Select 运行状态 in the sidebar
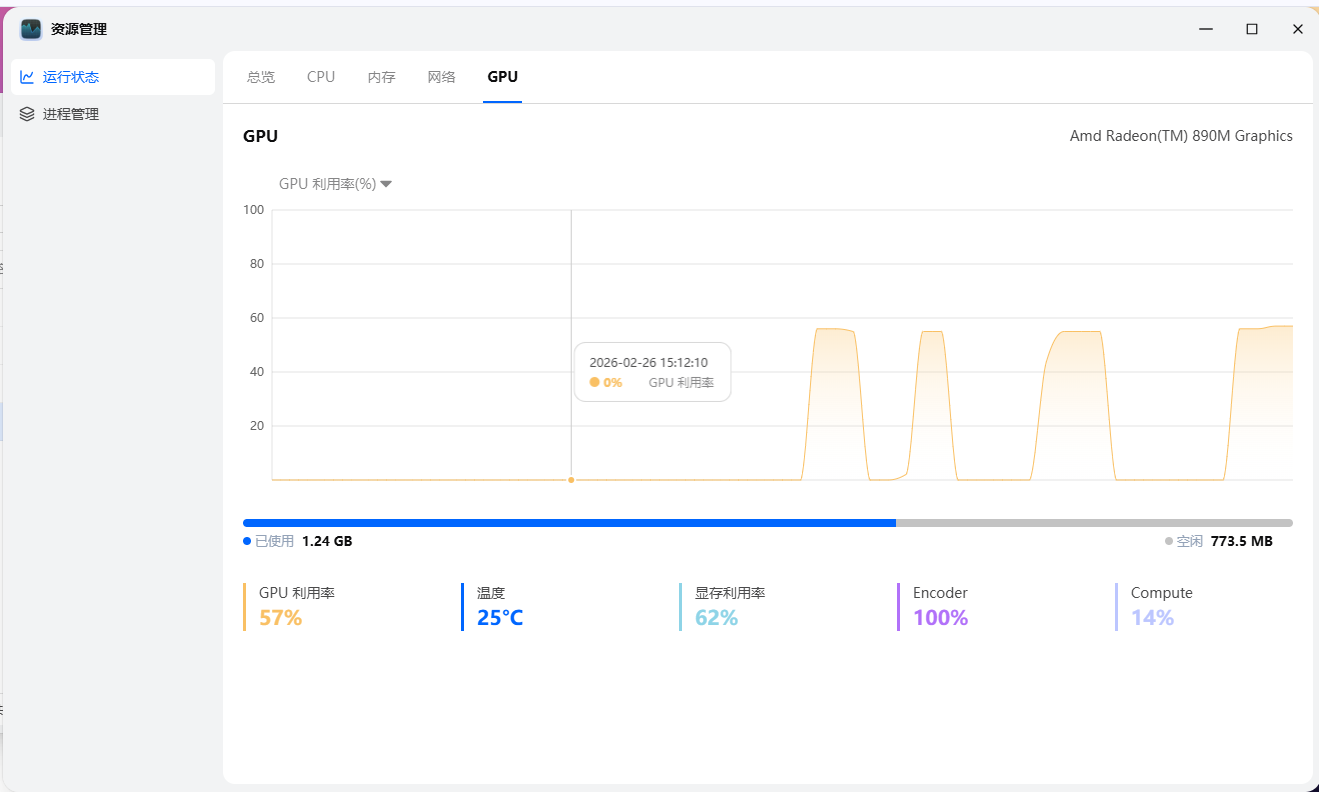The image size is (1319, 792). [x=70, y=77]
